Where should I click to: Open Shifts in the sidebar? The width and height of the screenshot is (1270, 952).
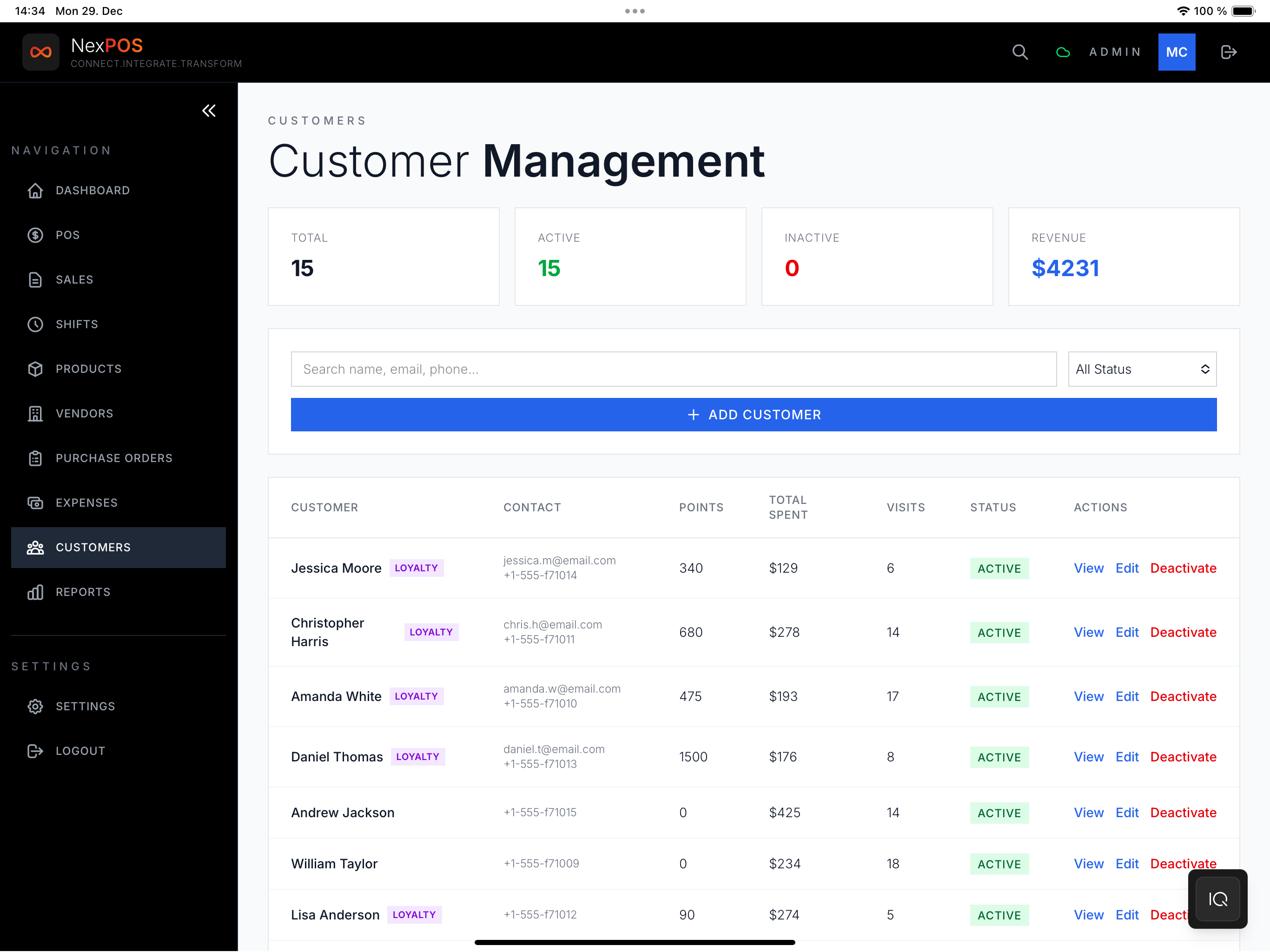click(x=77, y=324)
